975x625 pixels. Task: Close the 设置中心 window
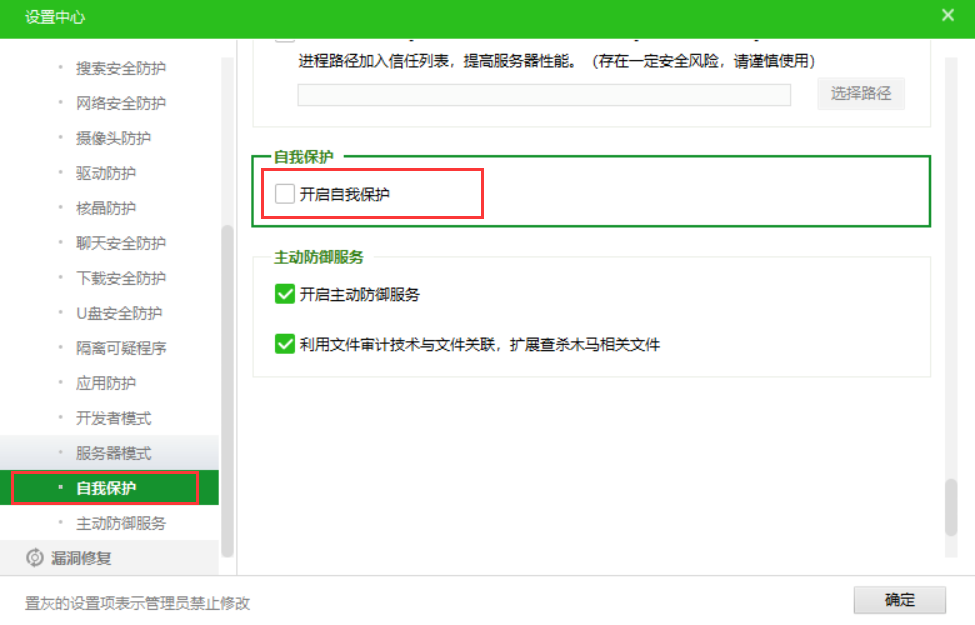point(947,15)
